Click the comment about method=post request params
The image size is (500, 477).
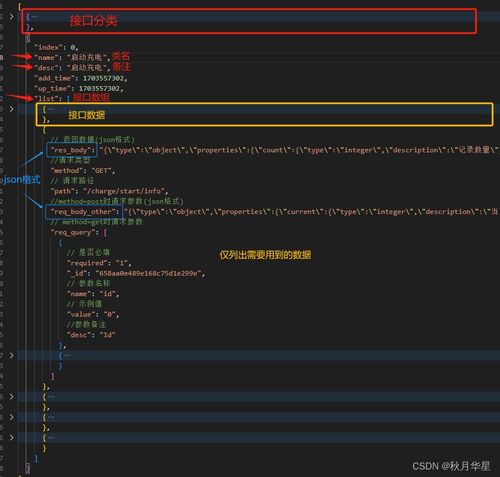[x=117, y=201]
